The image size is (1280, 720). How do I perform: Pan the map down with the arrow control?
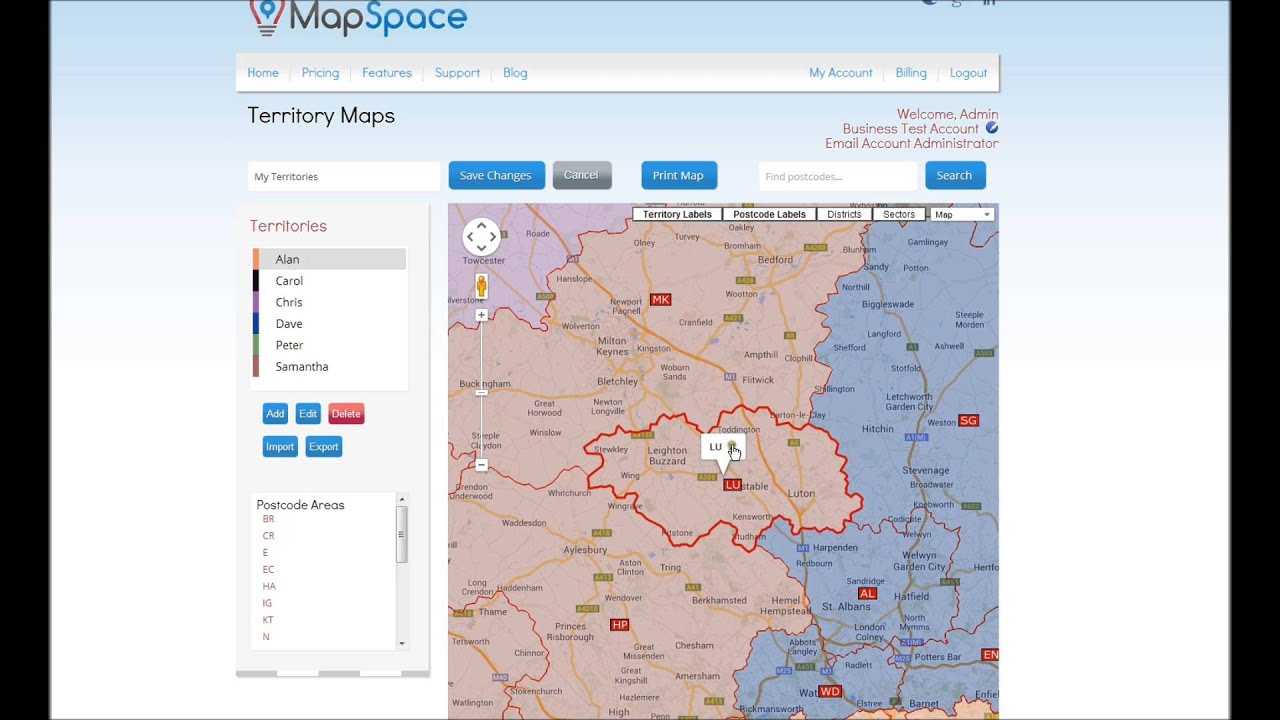(x=481, y=247)
